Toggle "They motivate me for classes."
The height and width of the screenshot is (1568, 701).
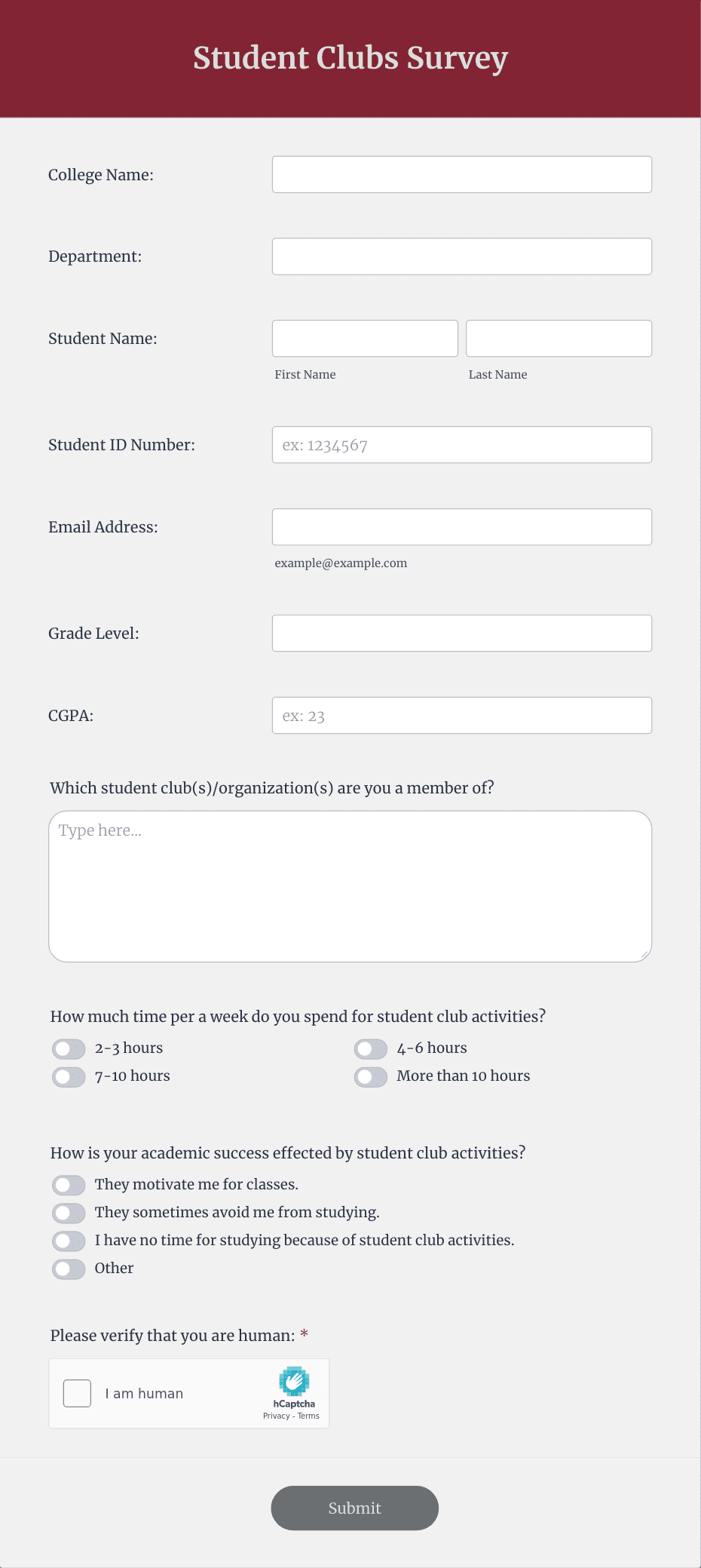pyautogui.click(x=69, y=1185)
